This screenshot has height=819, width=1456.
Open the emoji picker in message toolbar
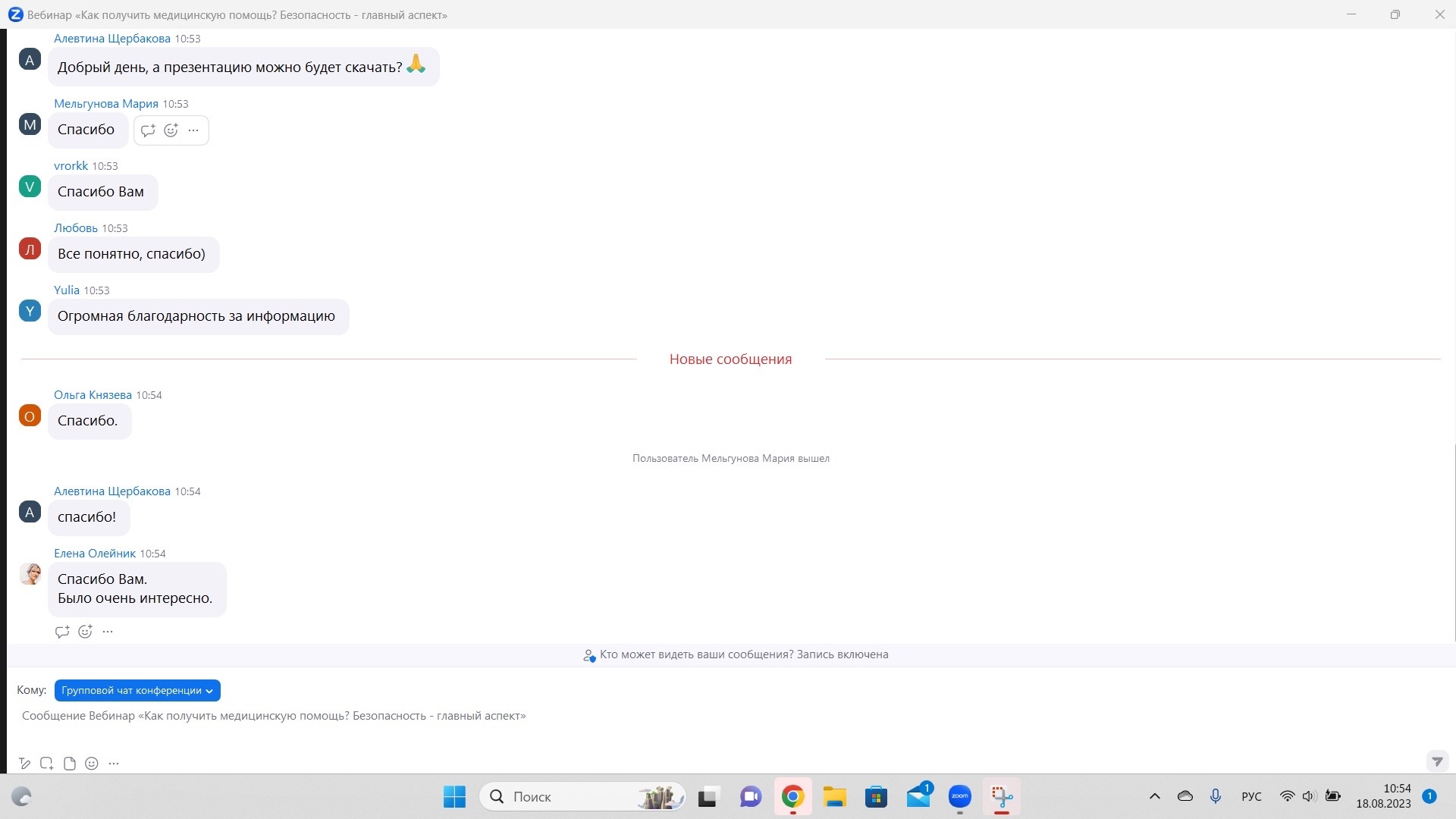point(92,764)
